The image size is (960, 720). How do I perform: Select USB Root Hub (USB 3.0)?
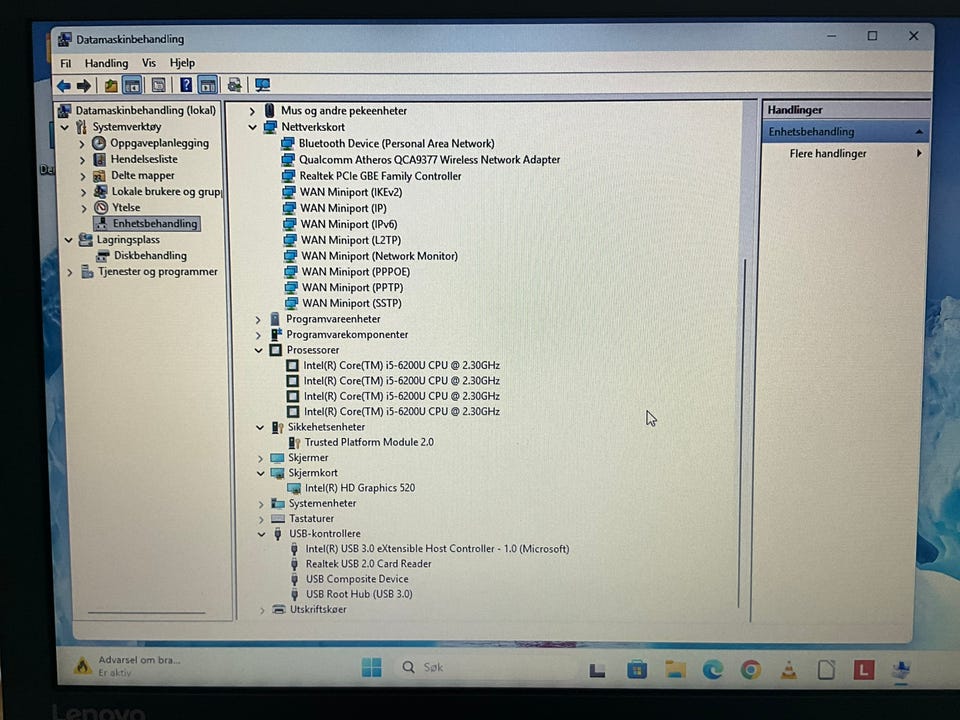pyautogui.click(x=359, y=594)
